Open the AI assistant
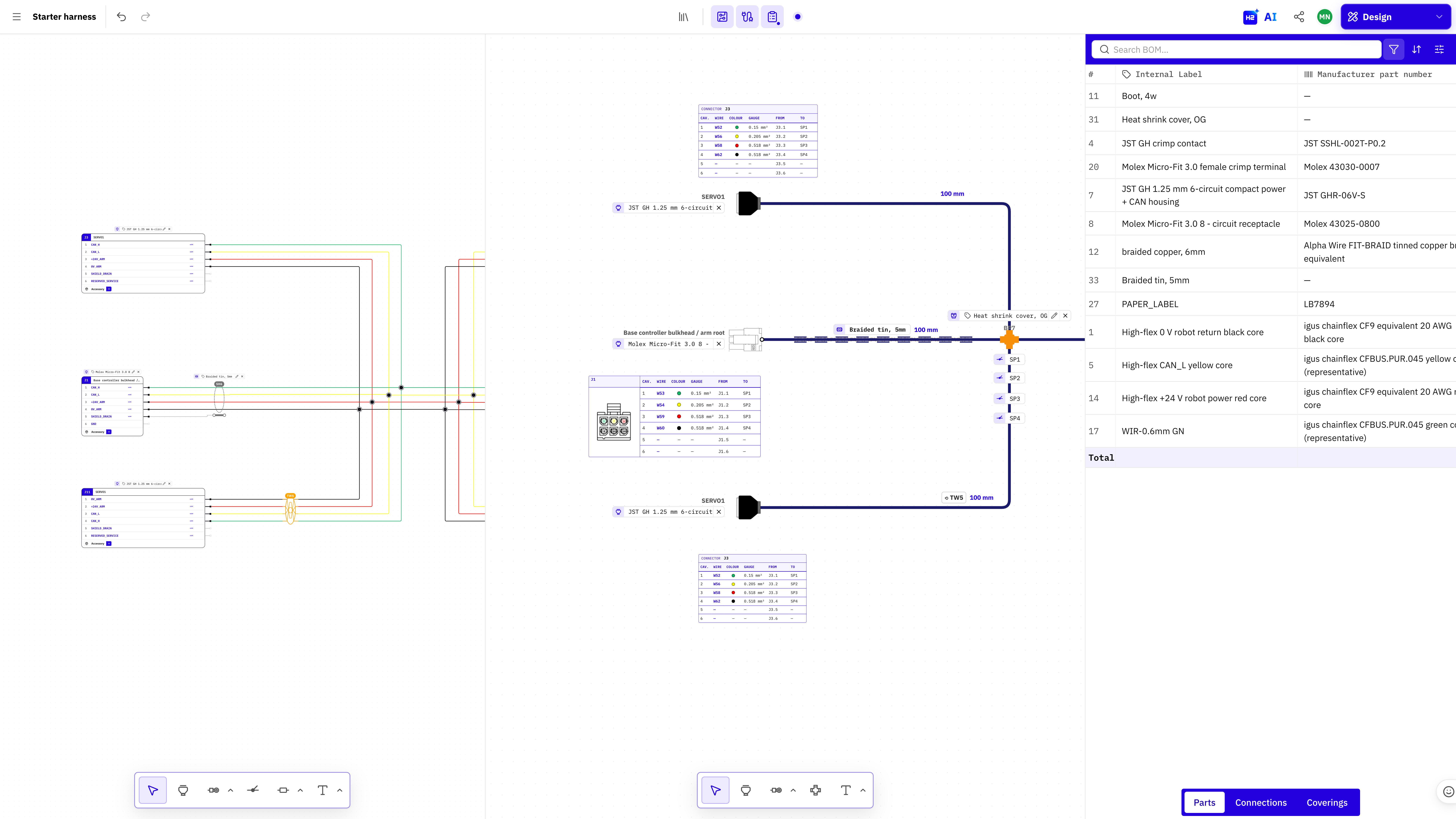The height and width of the screenshot is (819, 1456). (1260, 17)
